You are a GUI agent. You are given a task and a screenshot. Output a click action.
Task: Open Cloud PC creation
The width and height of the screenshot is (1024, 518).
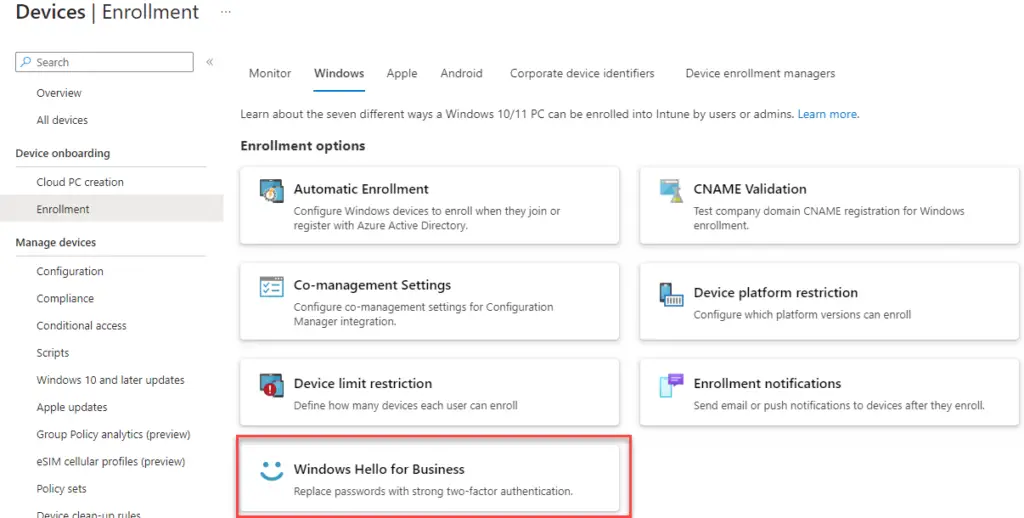pyautogui.click(x=80, y=182)
